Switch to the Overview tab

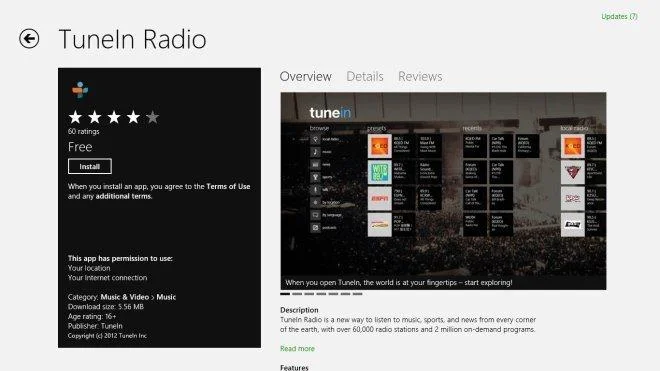tap(306, 76)
